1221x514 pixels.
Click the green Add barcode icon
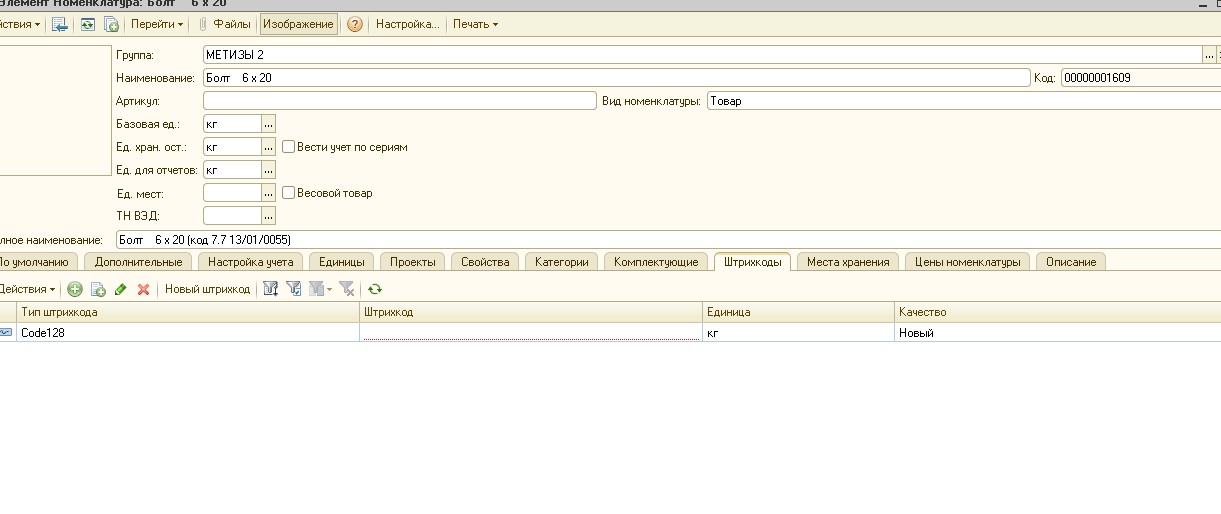(x=75, y=289)
